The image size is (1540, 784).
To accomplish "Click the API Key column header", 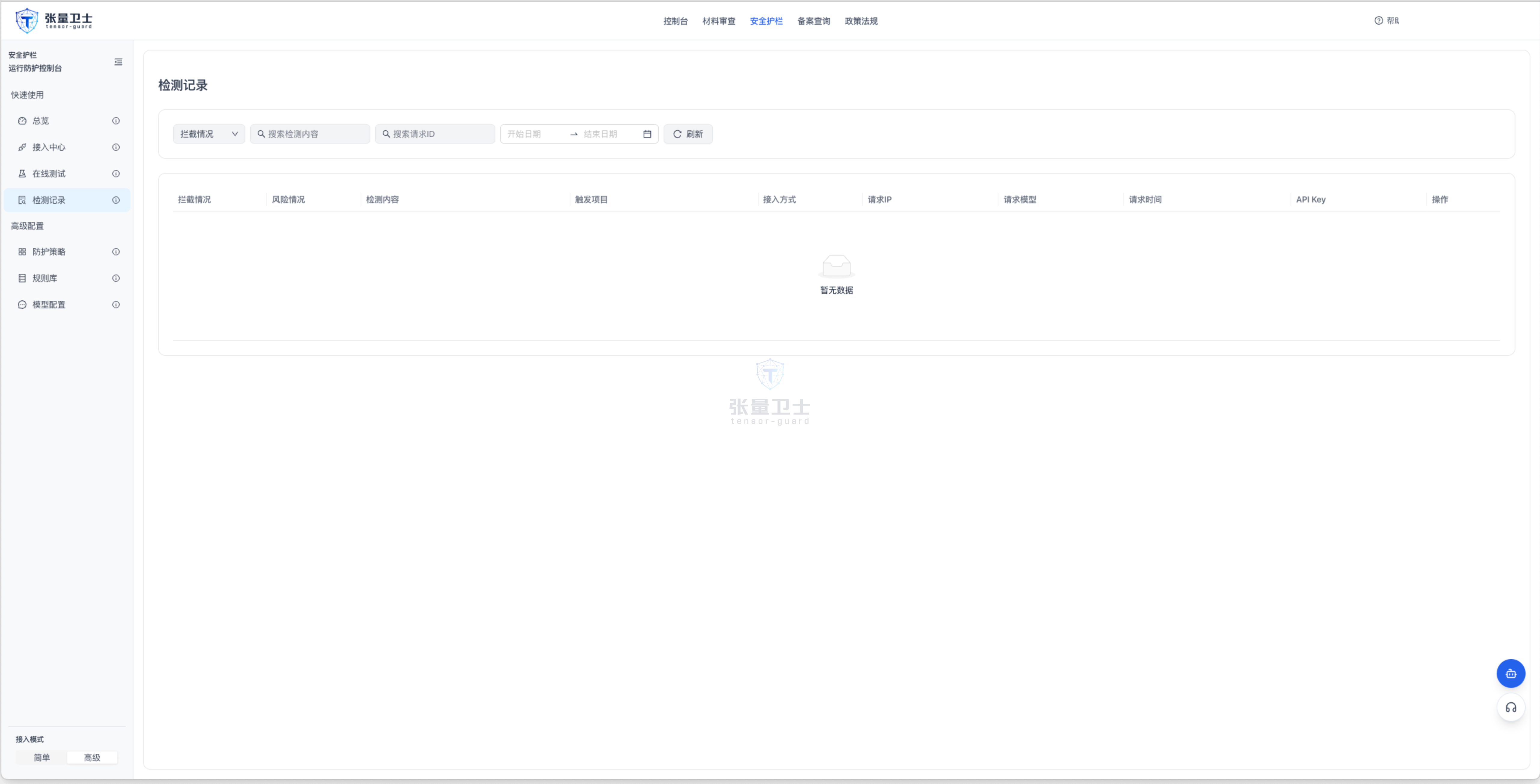I will pyautogui.click(x=1310, y=199).
